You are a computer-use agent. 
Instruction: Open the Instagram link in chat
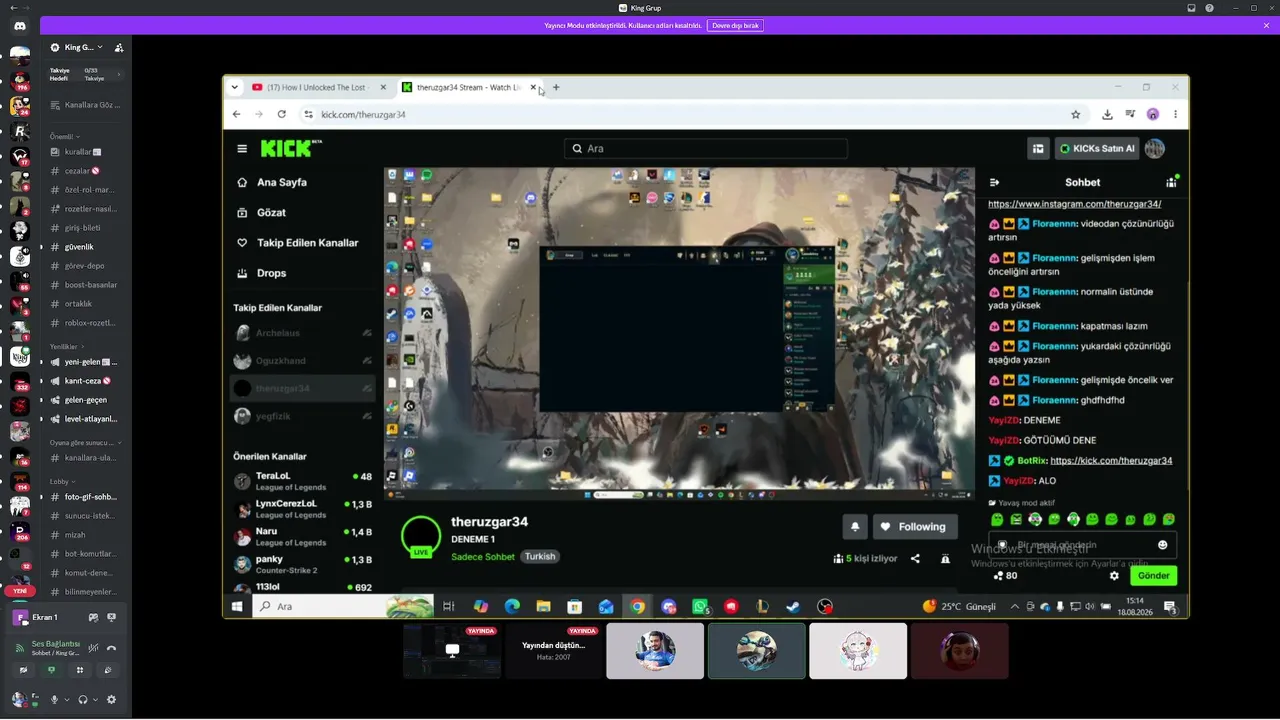tap(1075, 204)
